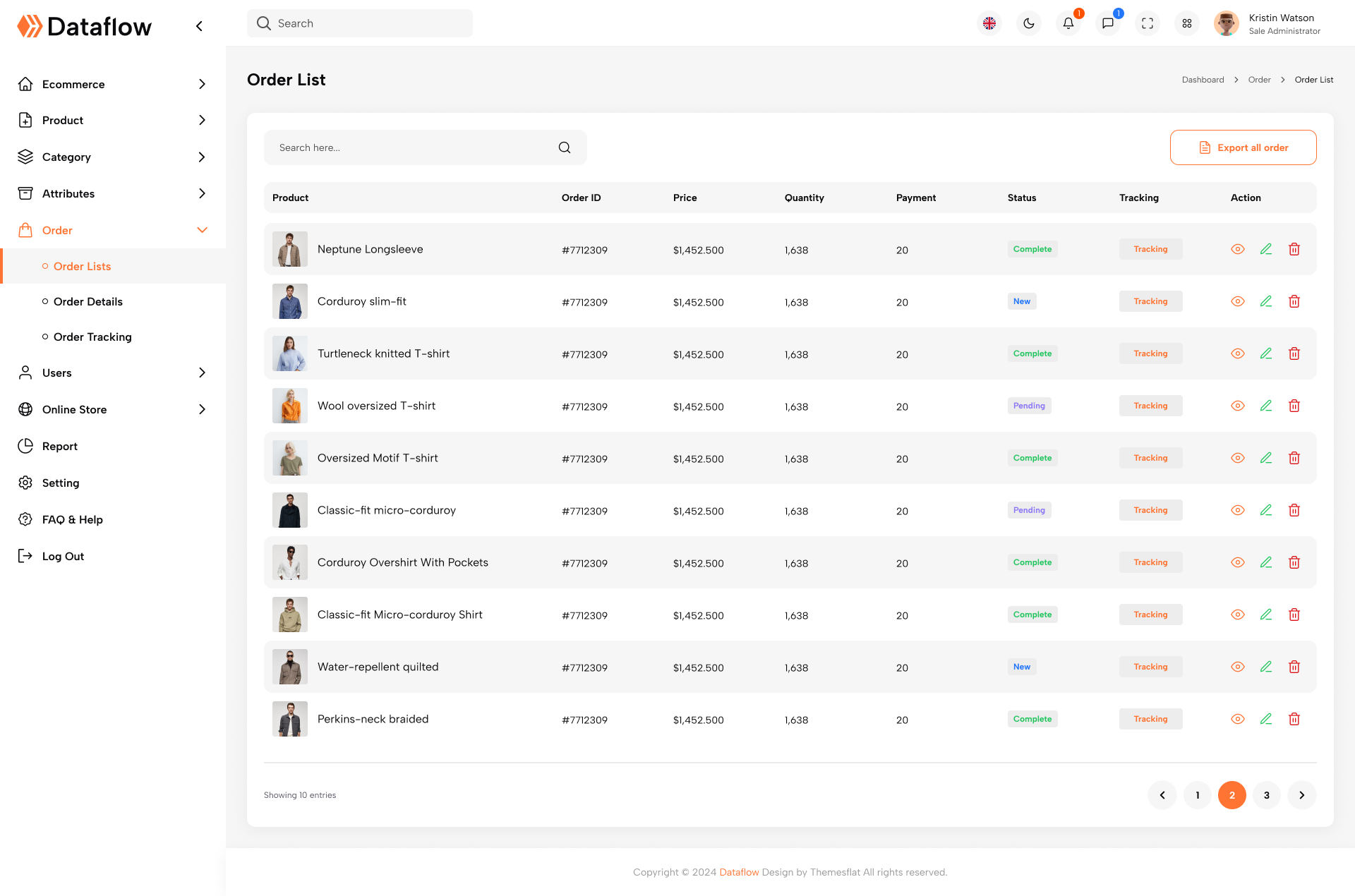Open the messages chat icon
This screenshot has height=896, width=1355.
pyautogui.click(x=1107, y=23)
